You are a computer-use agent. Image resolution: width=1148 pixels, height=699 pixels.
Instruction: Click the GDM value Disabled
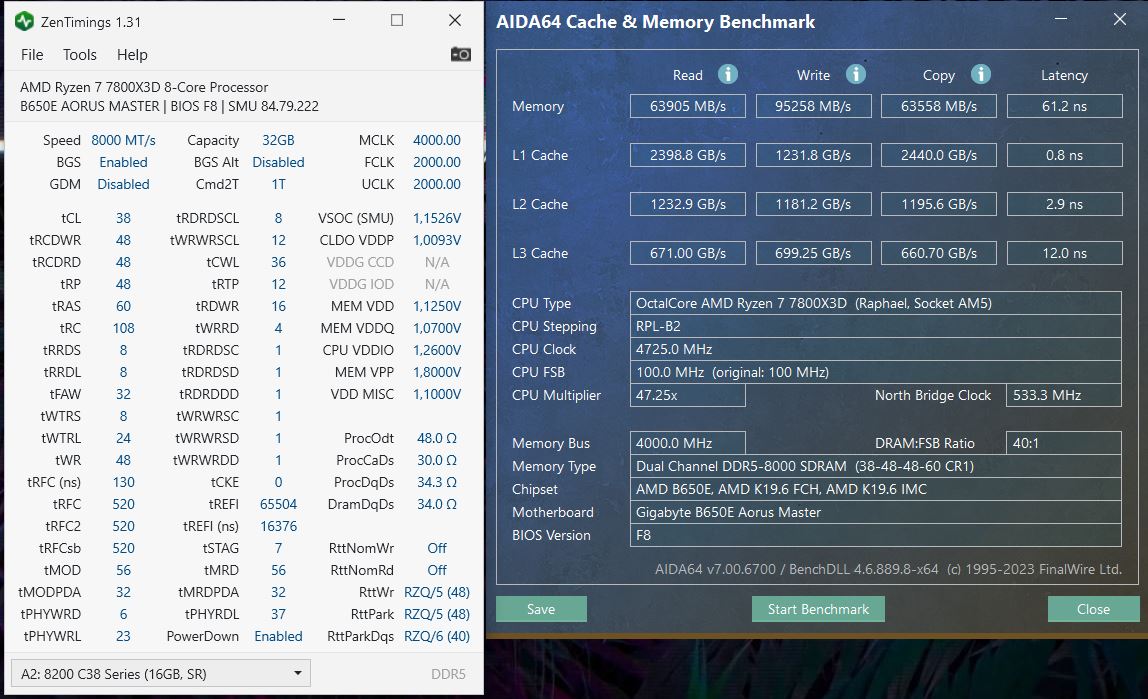point(123,184)
